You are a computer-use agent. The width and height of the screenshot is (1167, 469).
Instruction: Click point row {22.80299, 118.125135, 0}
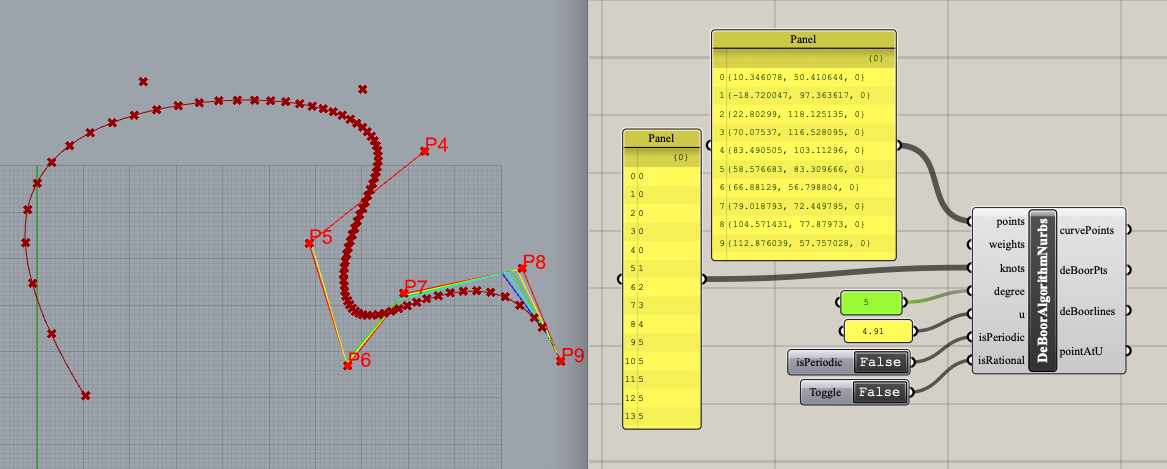[803, 114]
